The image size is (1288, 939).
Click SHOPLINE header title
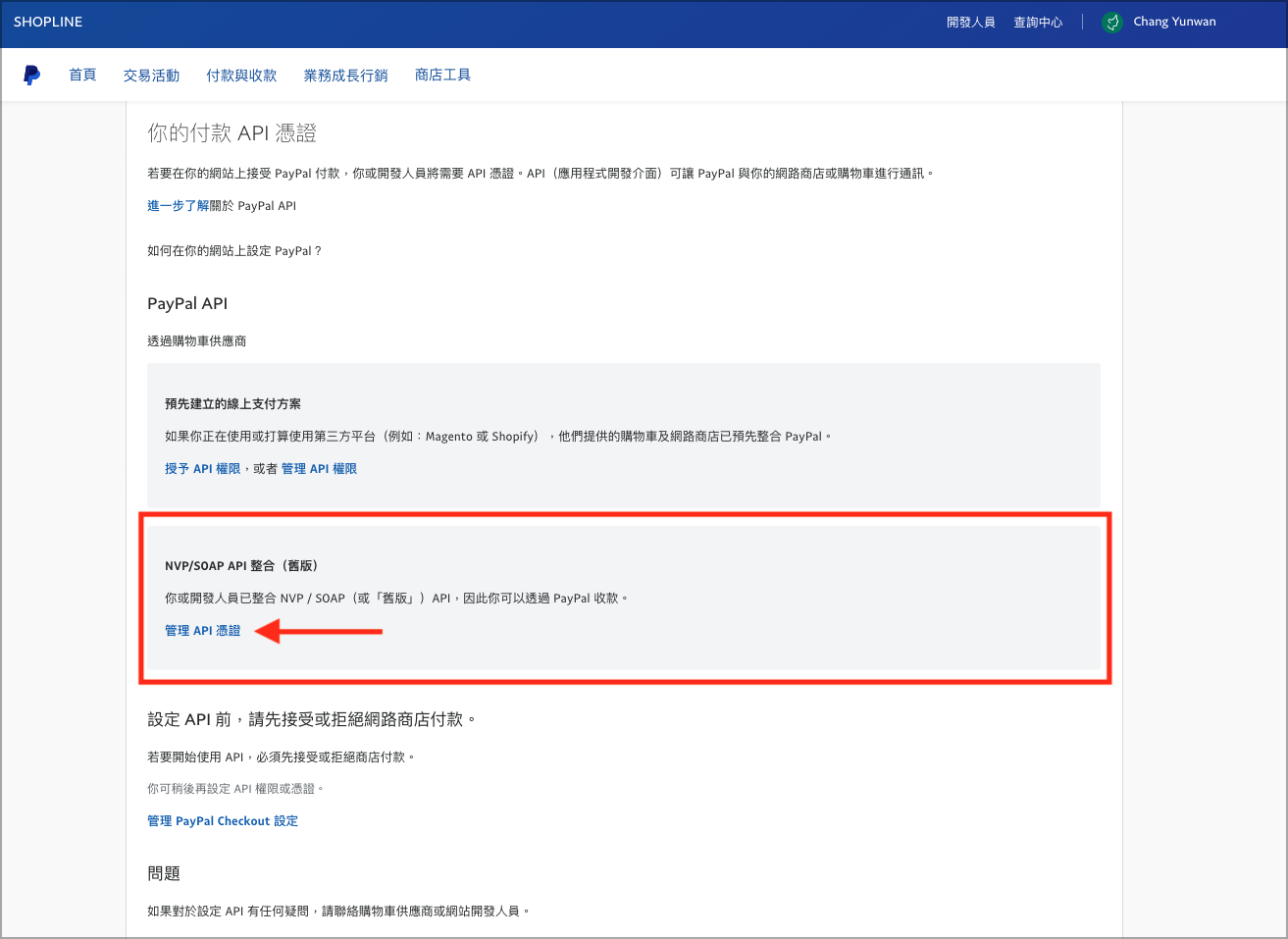coord(48,22)
